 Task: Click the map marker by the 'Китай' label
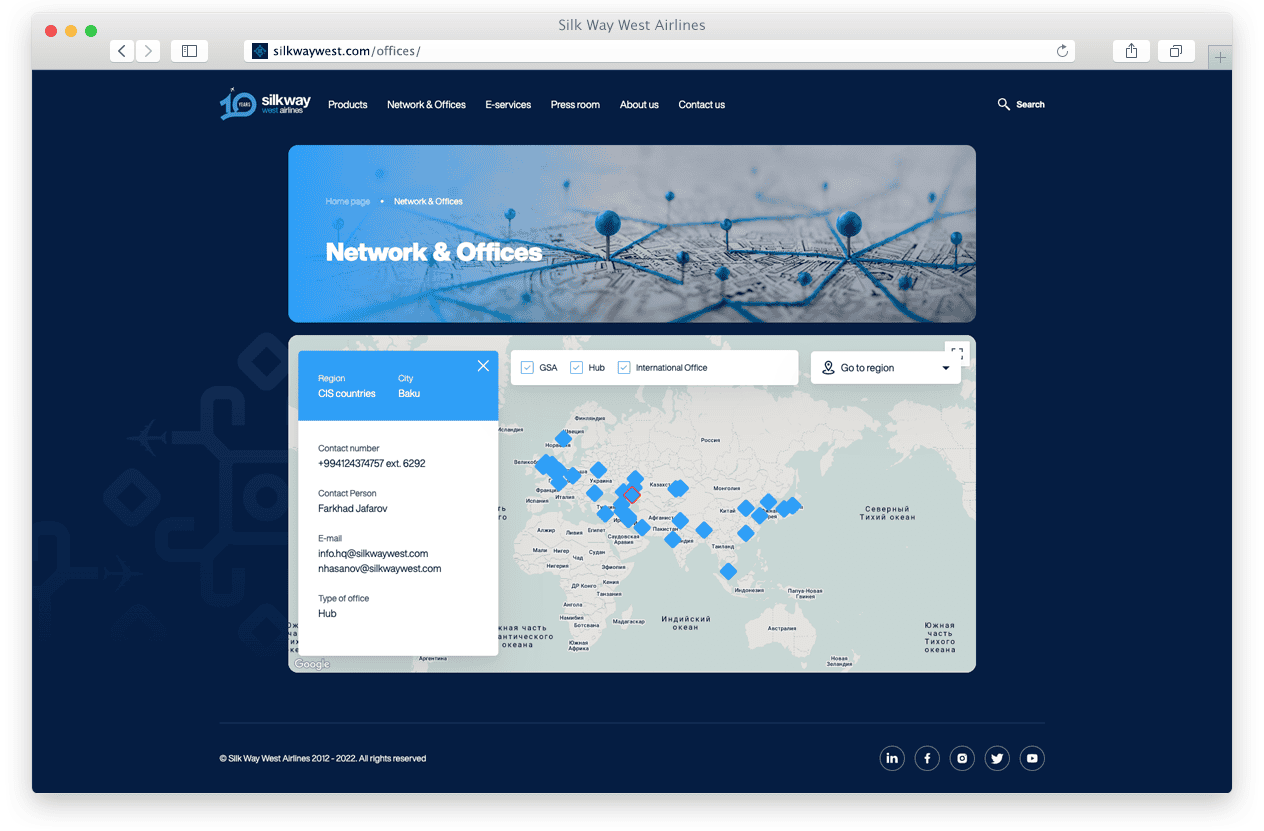pyautogui.click(x=745, y=508)
